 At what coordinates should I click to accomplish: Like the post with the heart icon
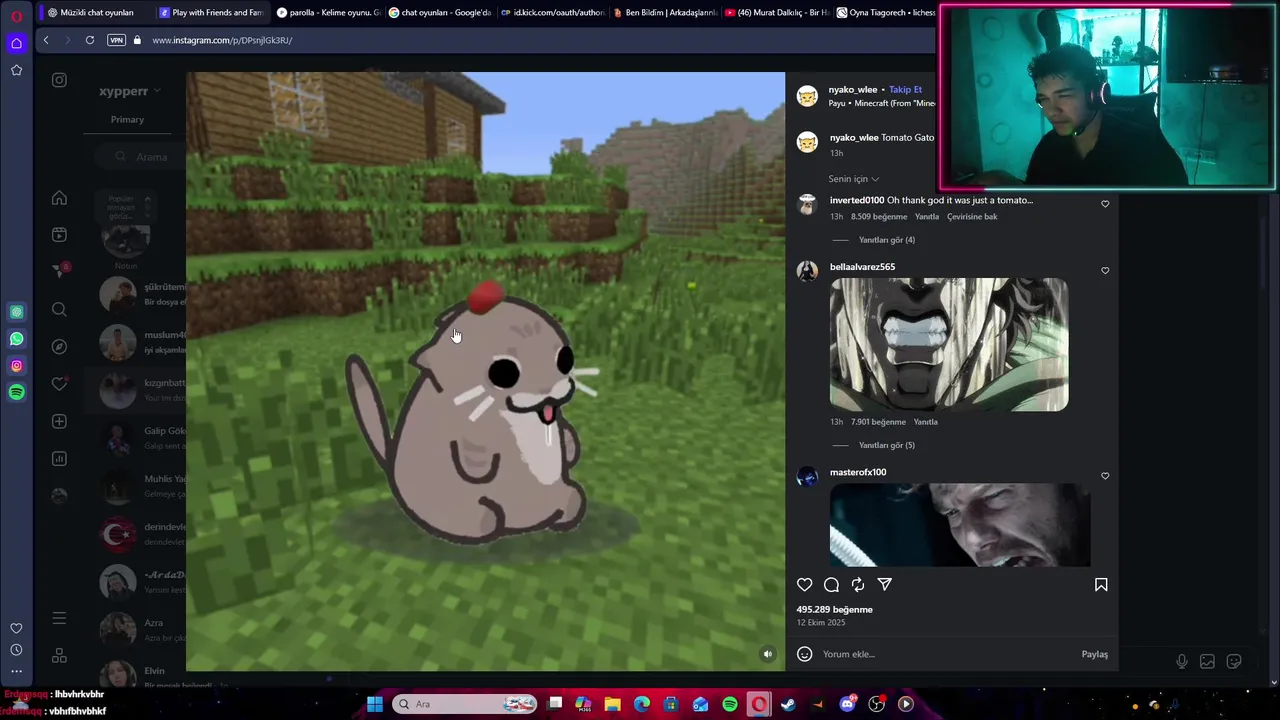coord(805,585)
